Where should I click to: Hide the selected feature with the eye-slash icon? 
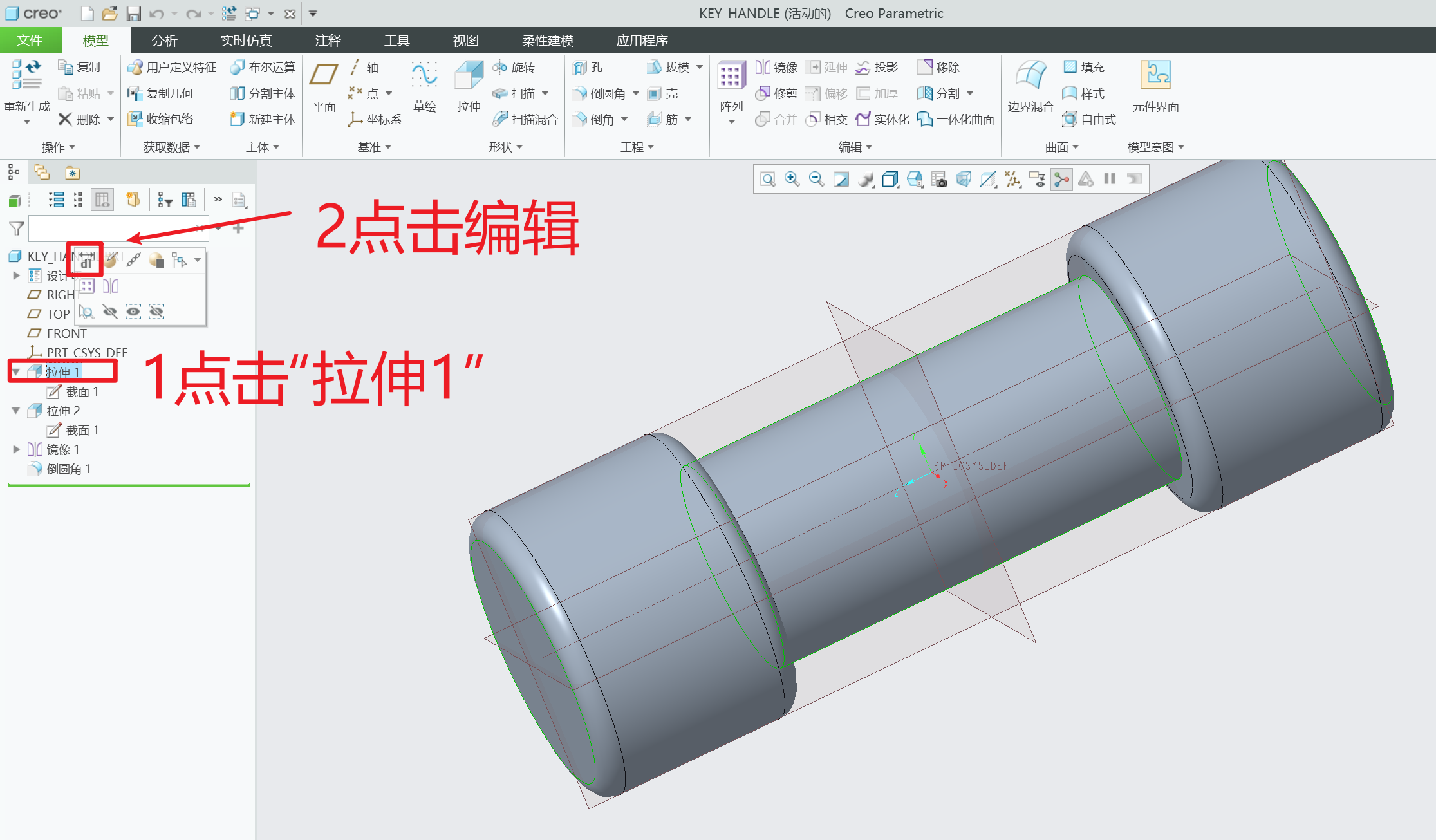pos(111,312)
